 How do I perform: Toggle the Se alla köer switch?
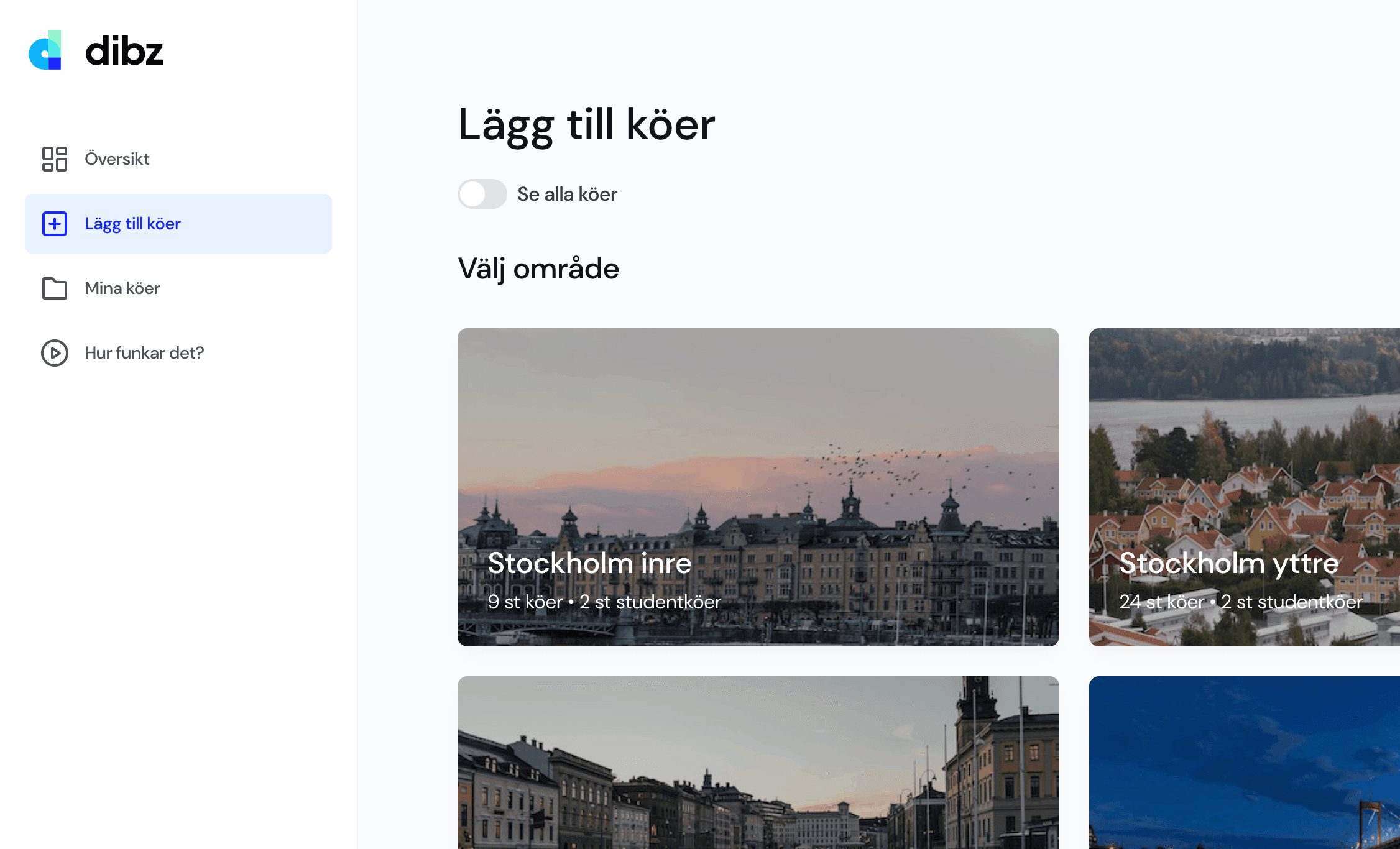[x=482, y=194]
